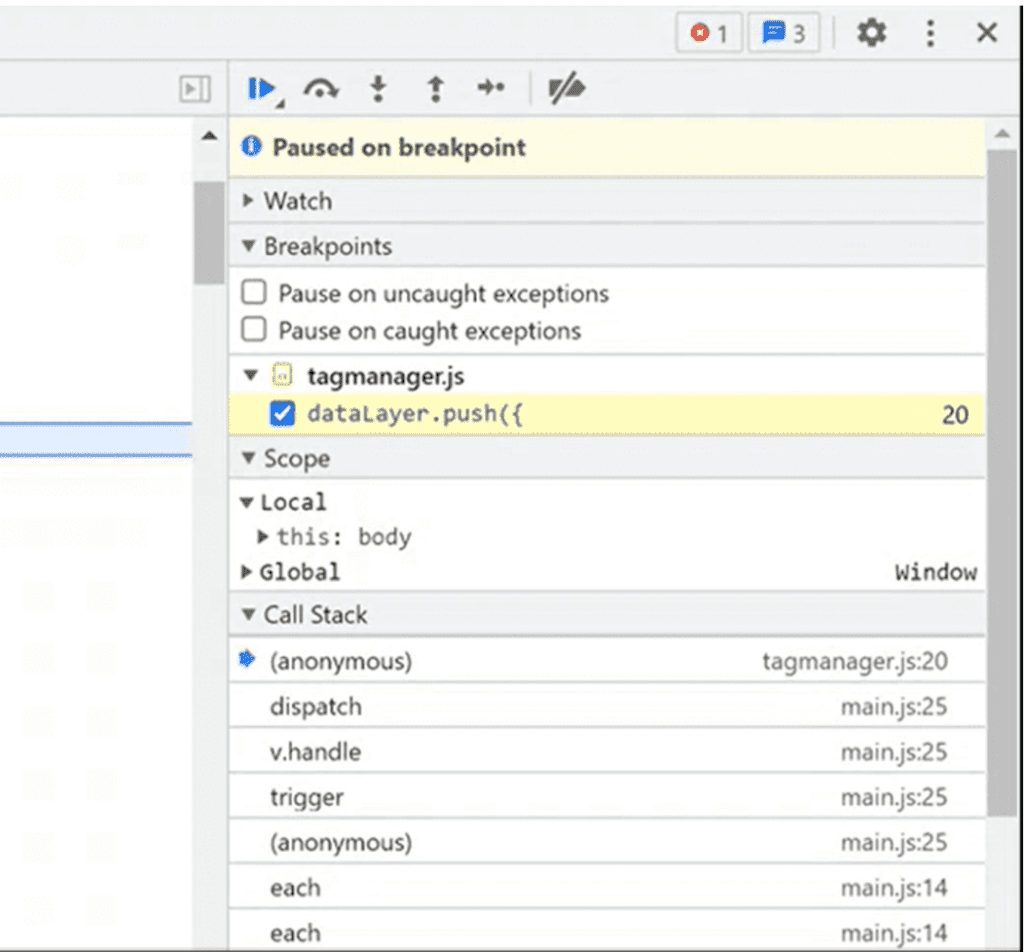Step over the next function call
1024x952 pixels.
point(322,88)
